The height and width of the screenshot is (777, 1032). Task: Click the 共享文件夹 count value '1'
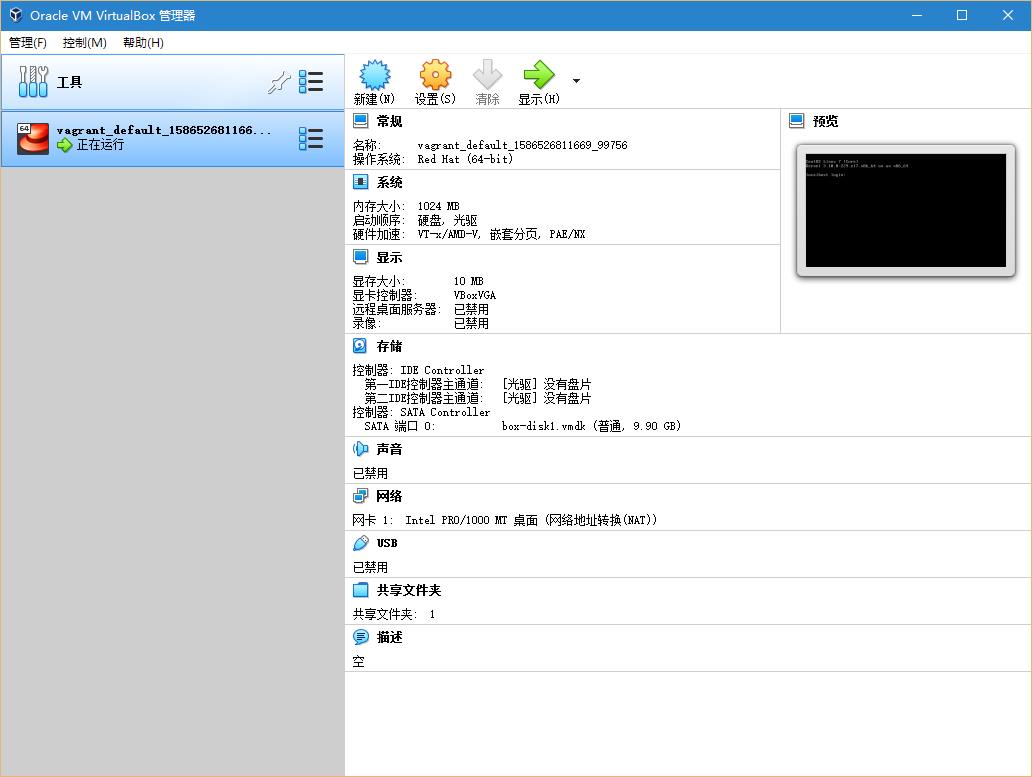coord(432,614)
